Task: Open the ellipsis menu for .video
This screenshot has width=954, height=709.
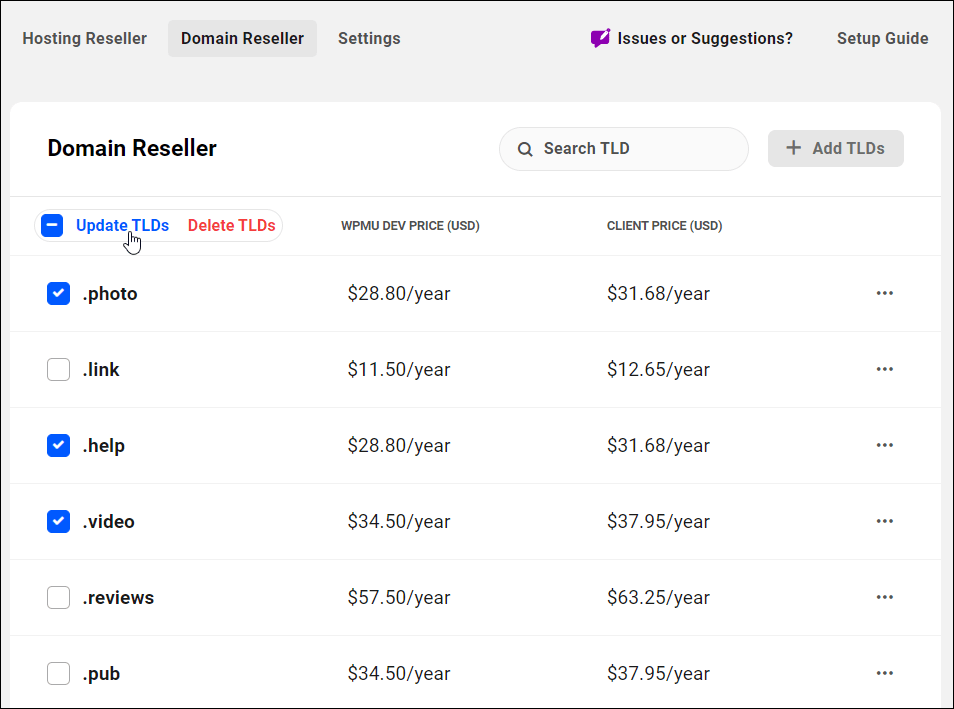Action: (884, 521)
